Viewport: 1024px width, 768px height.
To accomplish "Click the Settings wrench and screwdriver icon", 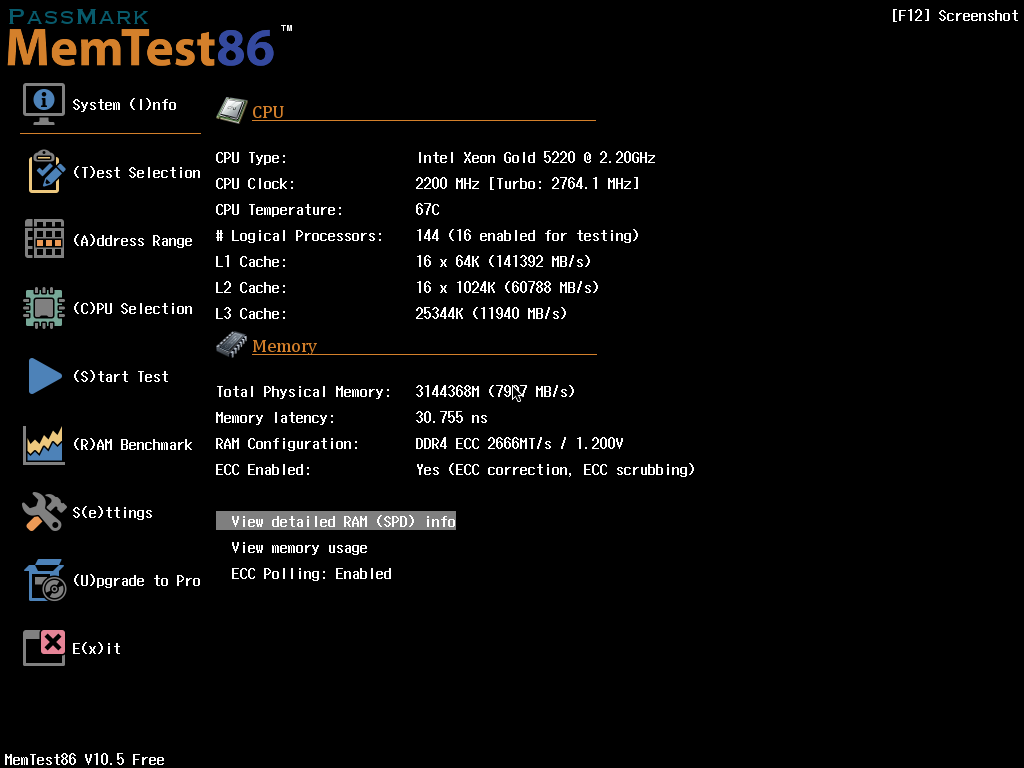I will point(44,511).
